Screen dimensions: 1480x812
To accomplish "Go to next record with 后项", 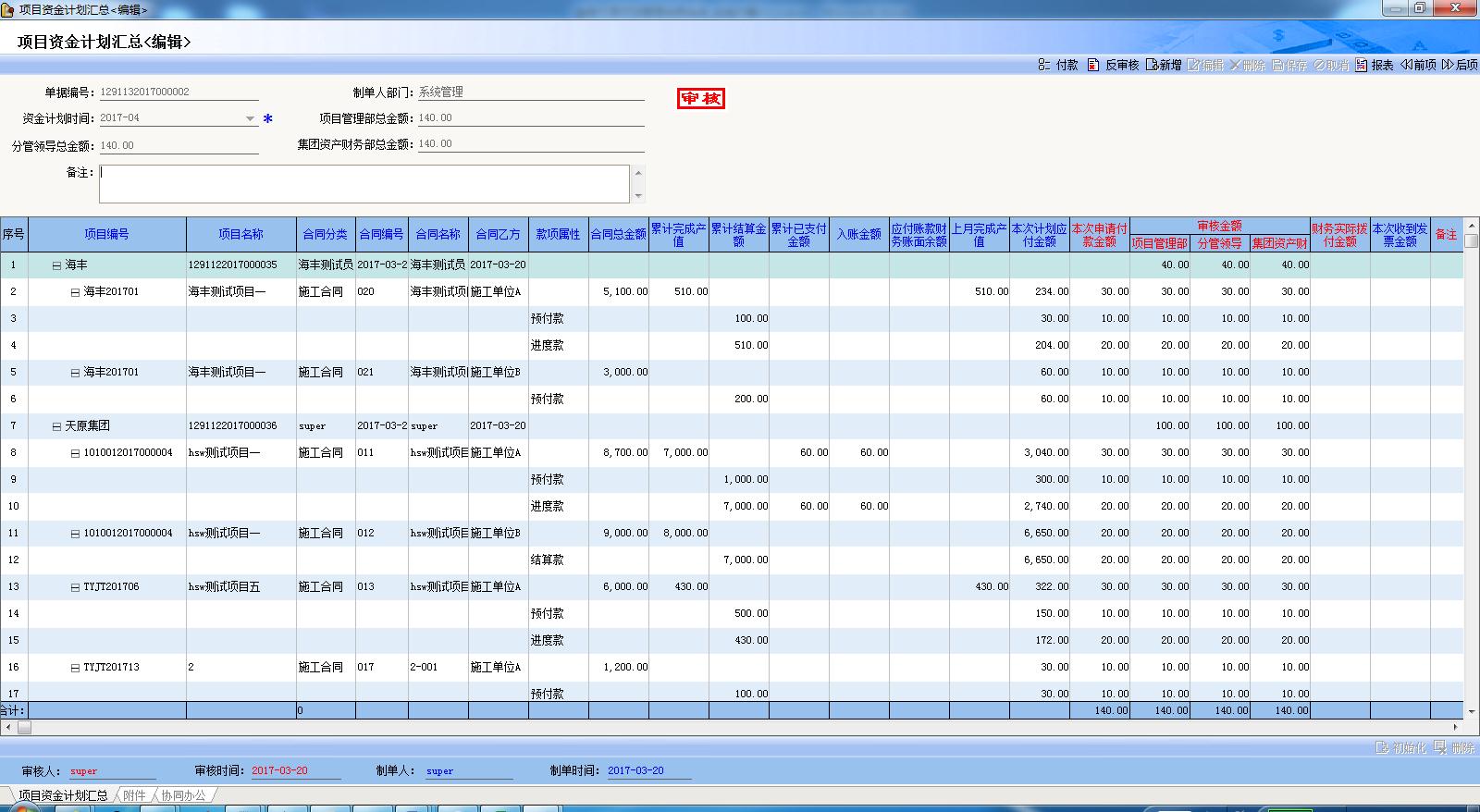I will (x=1448, y=65).
